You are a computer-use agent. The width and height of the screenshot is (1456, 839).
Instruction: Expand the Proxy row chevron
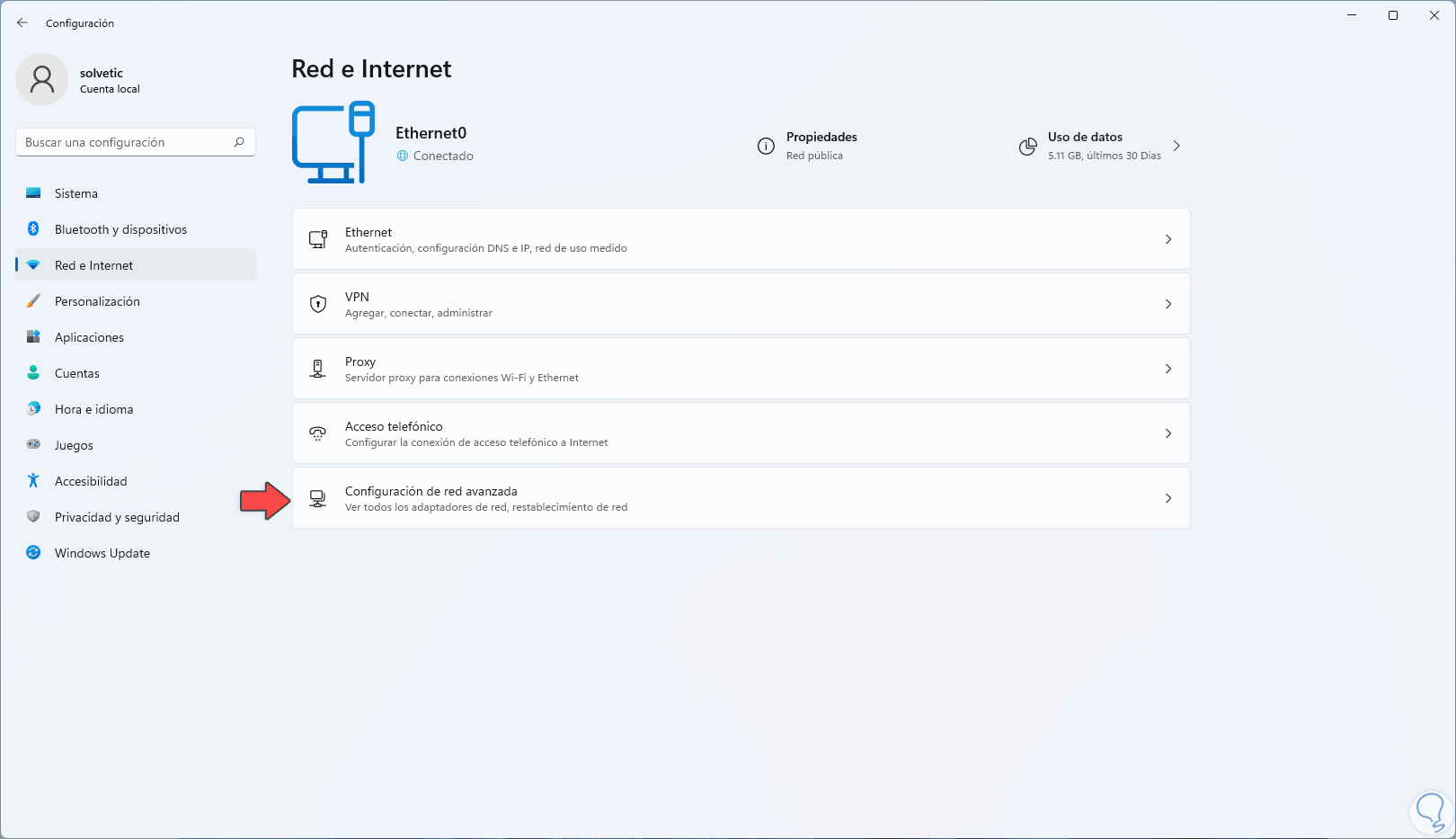pyautogui.click(x=1168, y=369)
